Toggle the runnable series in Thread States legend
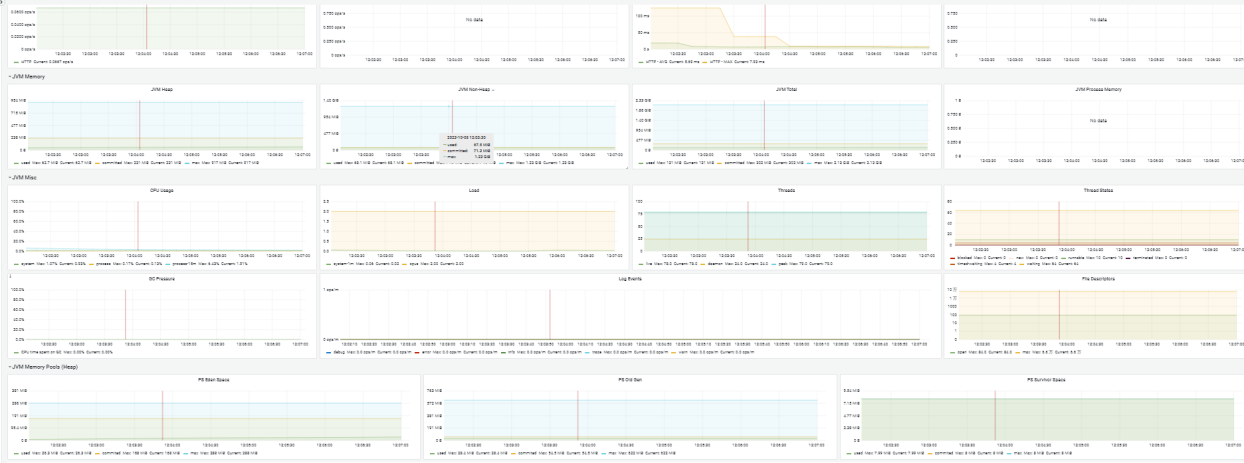The height and width of the screenshot is (463, 1244). point(1076,257)
